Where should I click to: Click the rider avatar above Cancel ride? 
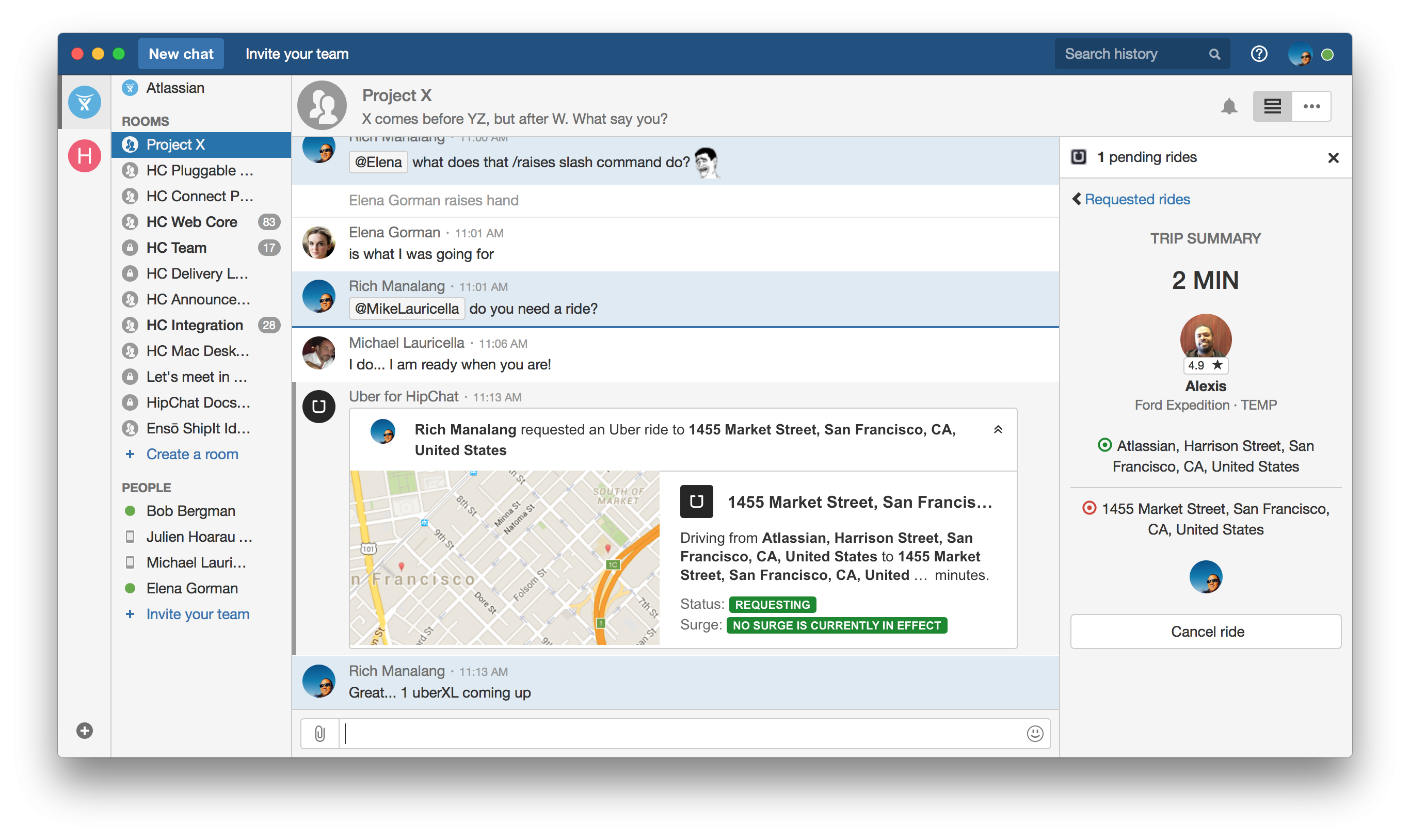click(1206, 577)
